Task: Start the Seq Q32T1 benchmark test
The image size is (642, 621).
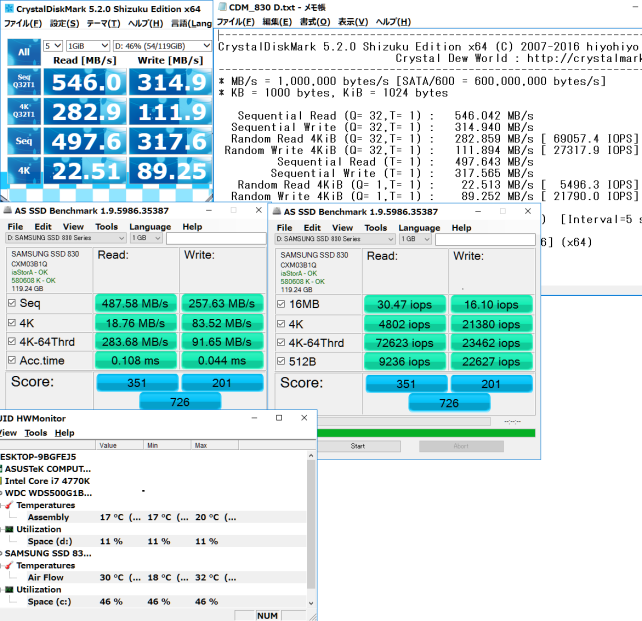Action: pos(21,81)
